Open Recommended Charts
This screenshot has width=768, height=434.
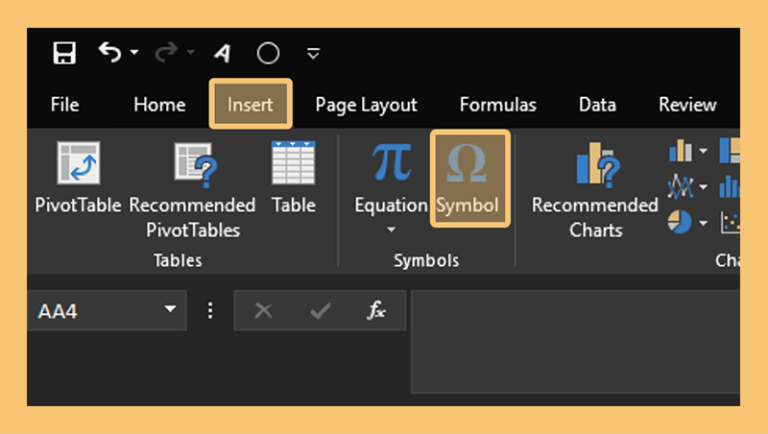pos(595,190)
